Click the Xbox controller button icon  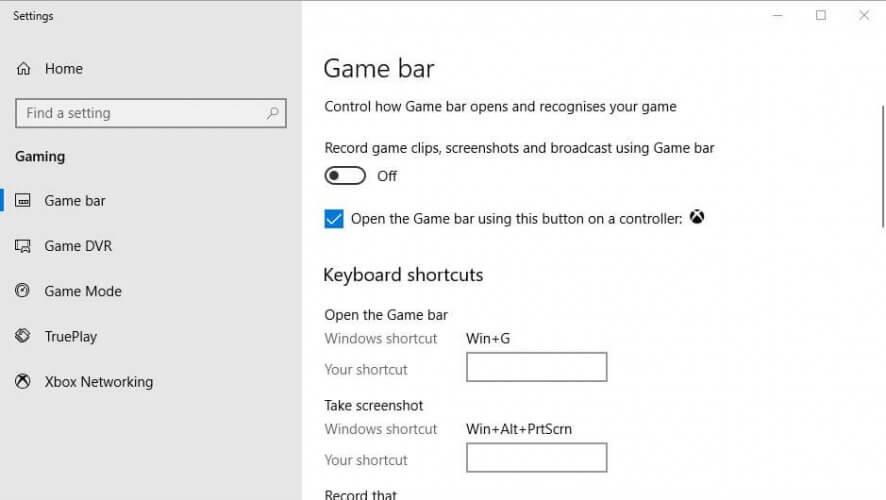(x=697, y=217)
